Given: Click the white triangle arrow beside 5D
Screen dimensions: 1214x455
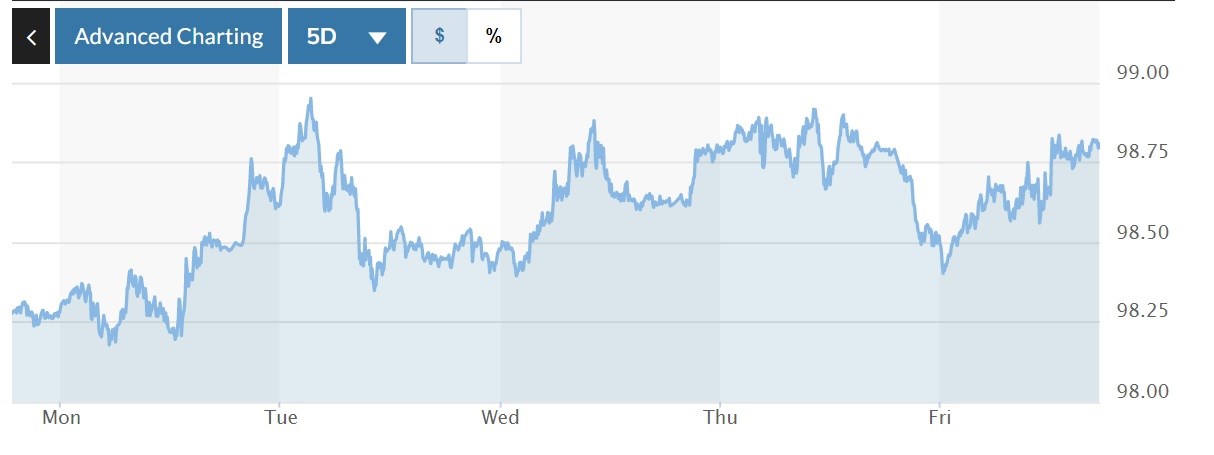Looking at the screenshot, I should pyautogui.click(x=377, y=38).
